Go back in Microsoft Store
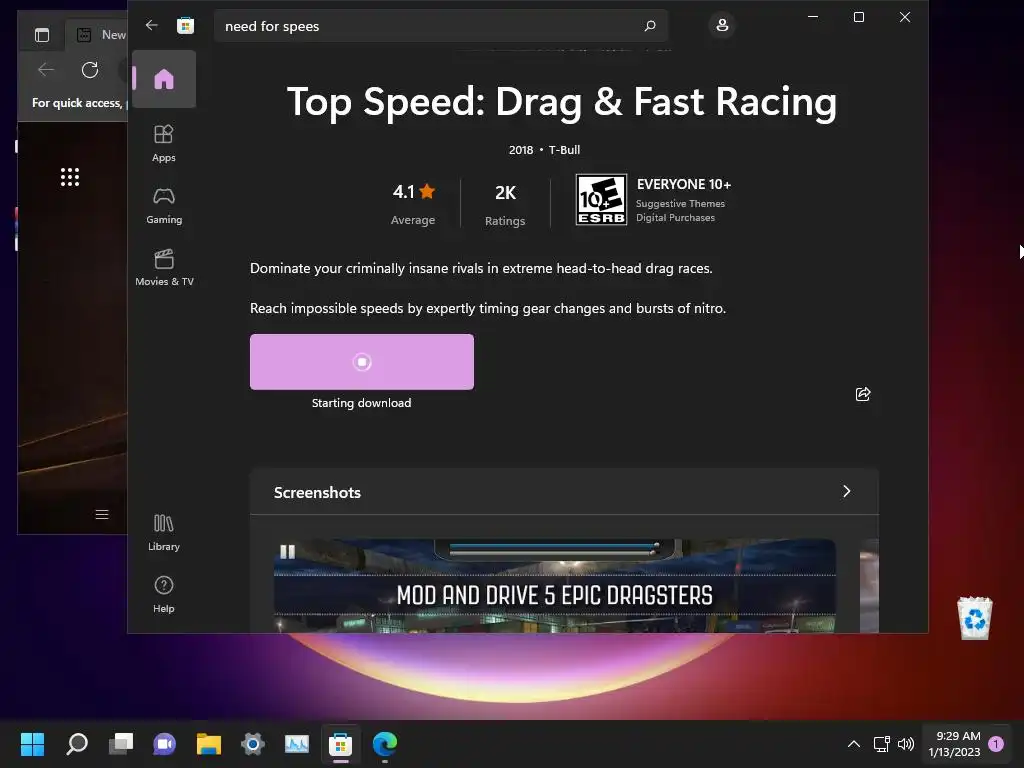Screen dimensions: 1024x768 pyautogui.click(x=152, y=25)
